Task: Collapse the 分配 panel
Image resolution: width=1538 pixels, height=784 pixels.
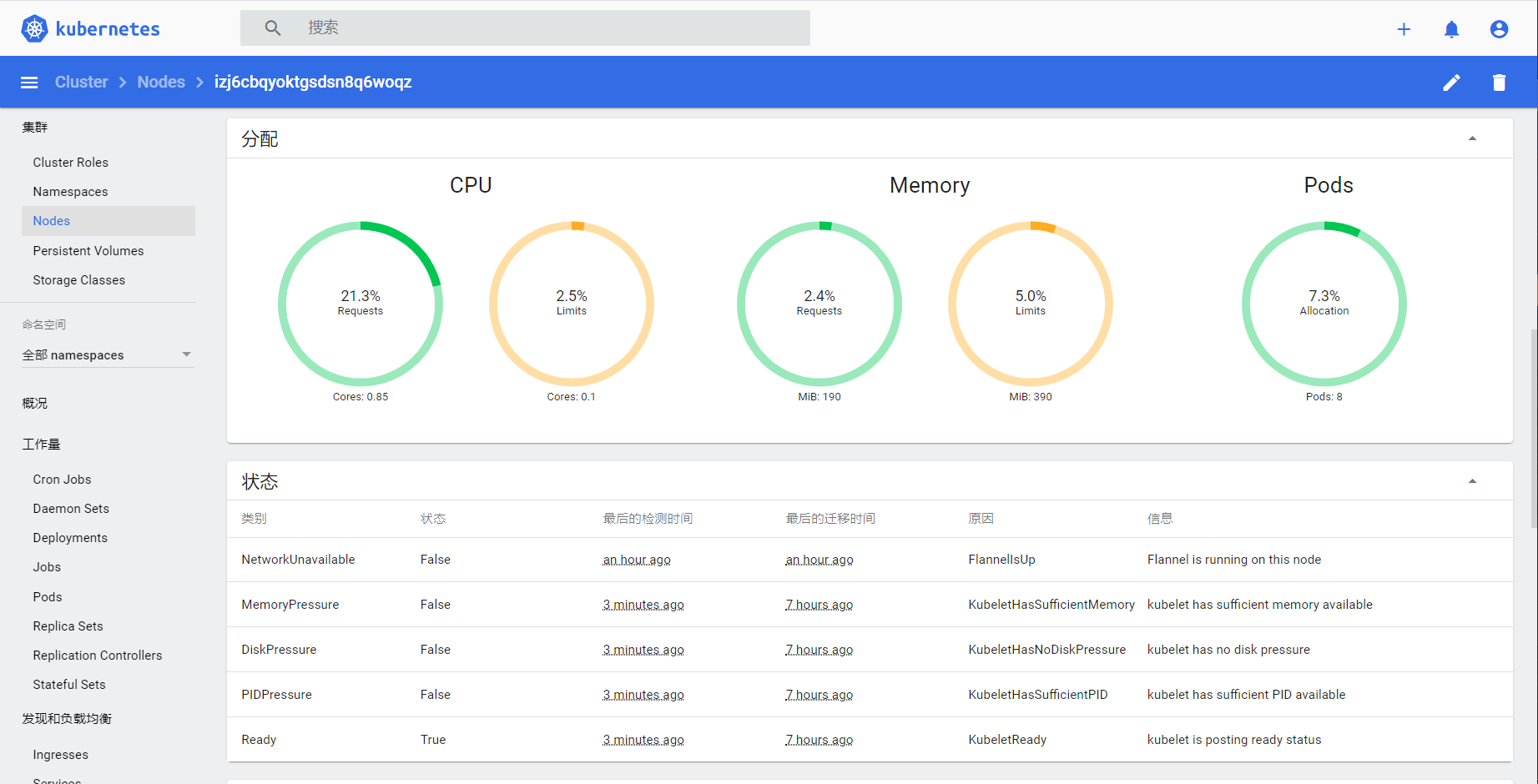Action: click(x=1473, y=137)
